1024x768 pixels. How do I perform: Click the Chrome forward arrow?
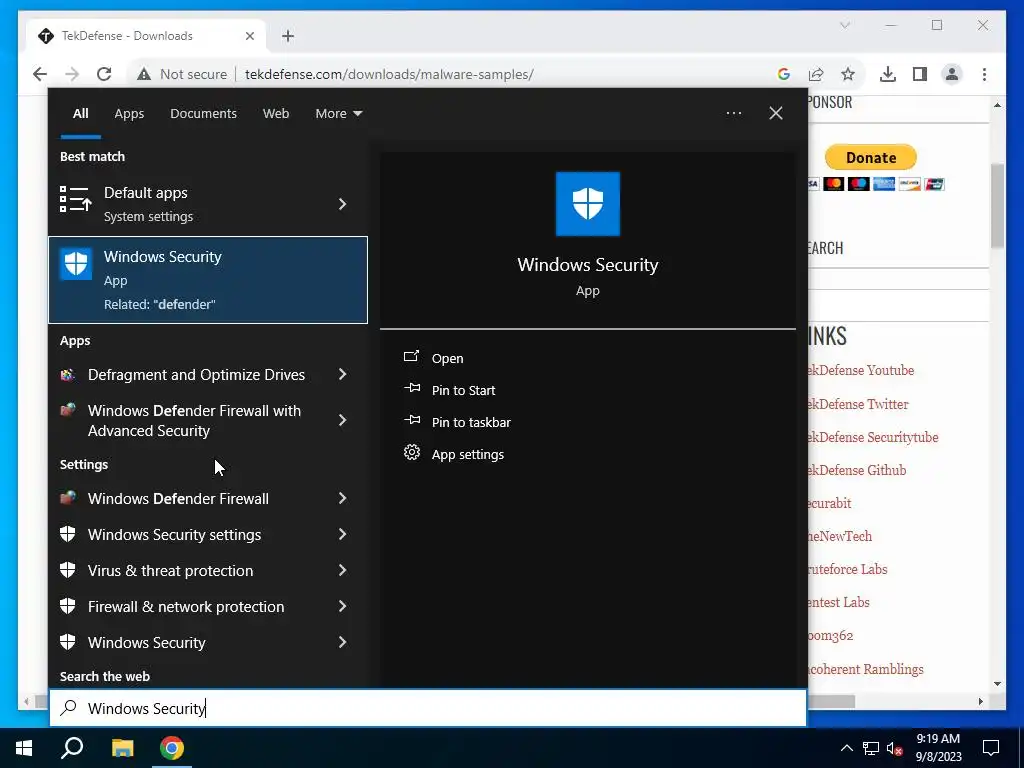(72, 74)
